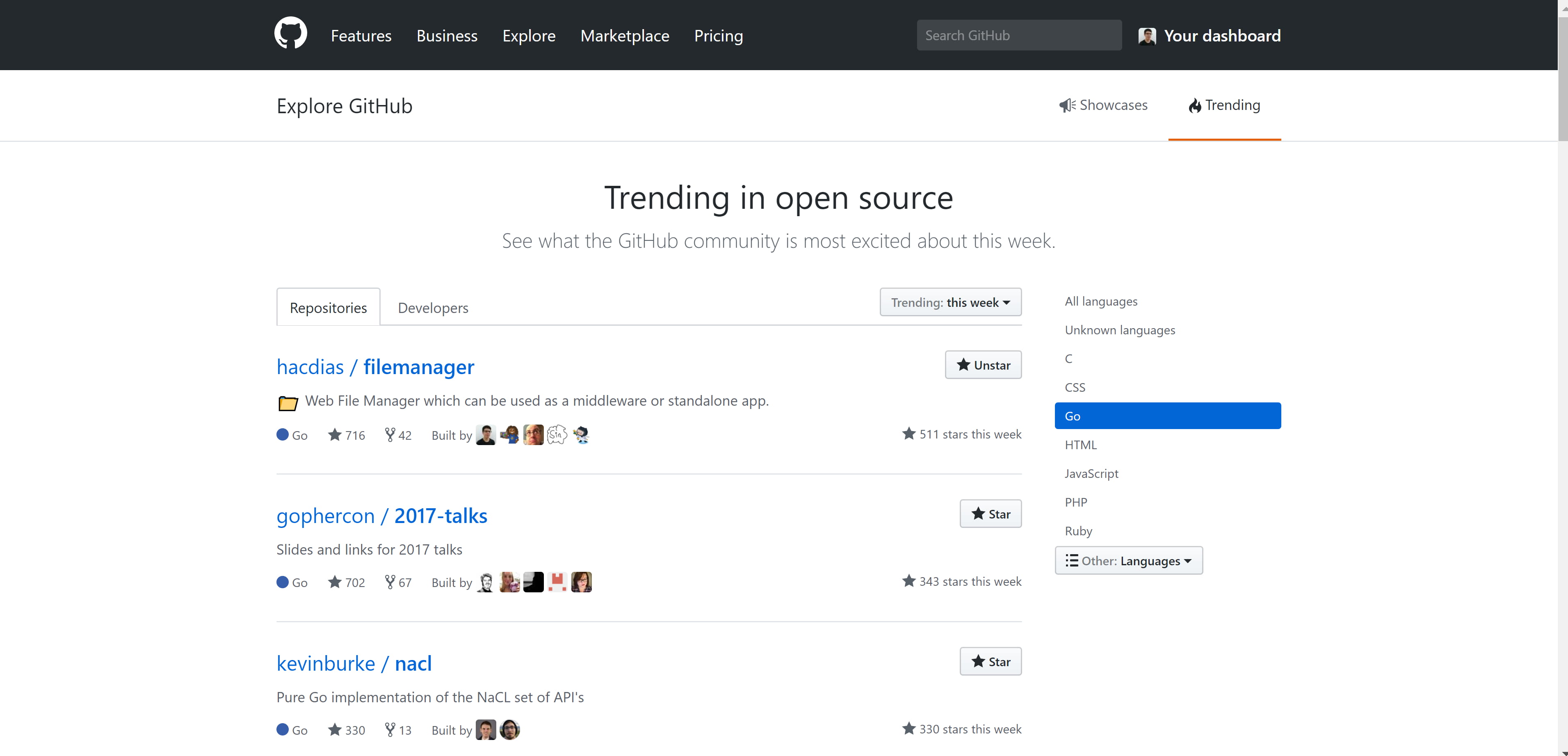
Task: Star the kevinburke/nacl repository
Action: [x=991, y=661]
